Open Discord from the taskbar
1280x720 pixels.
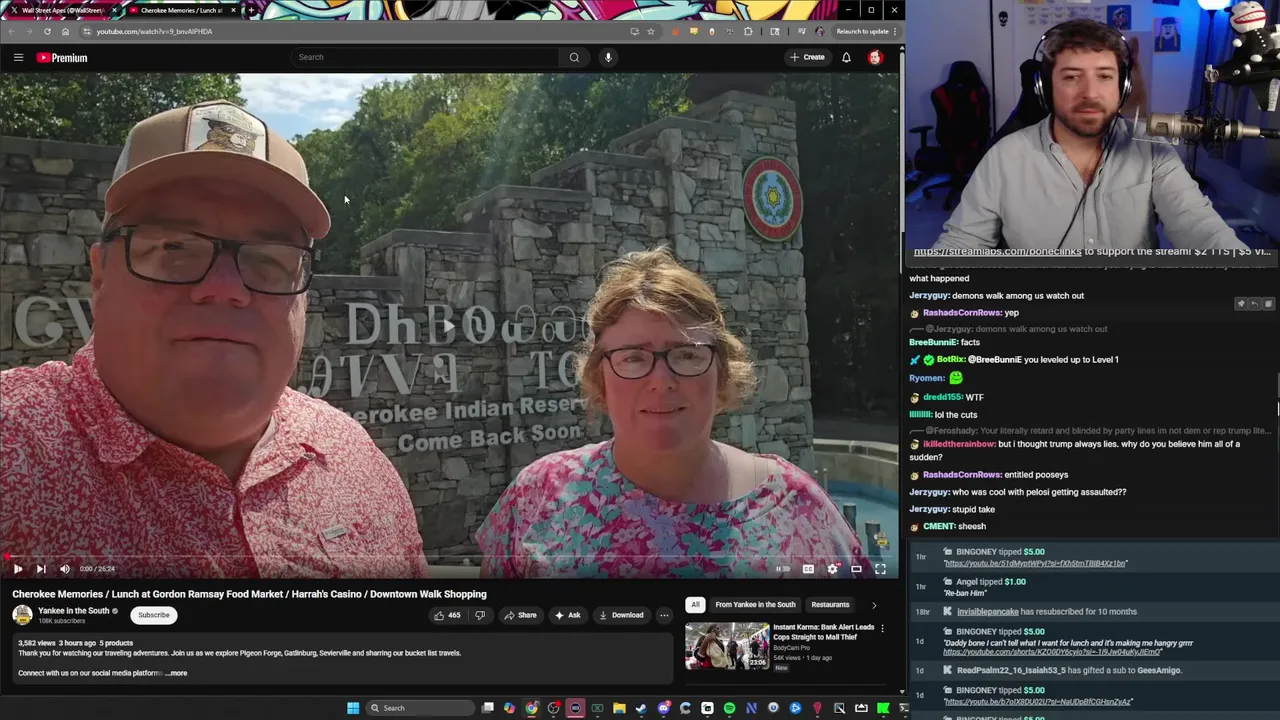click(x=663, y=708)
